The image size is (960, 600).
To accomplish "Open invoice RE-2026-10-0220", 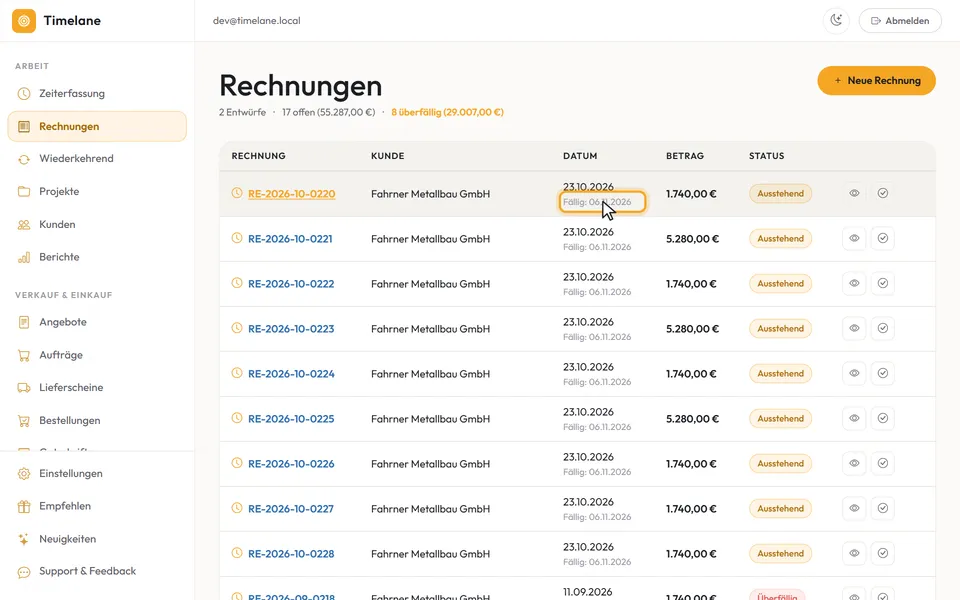I will (291, 194).
